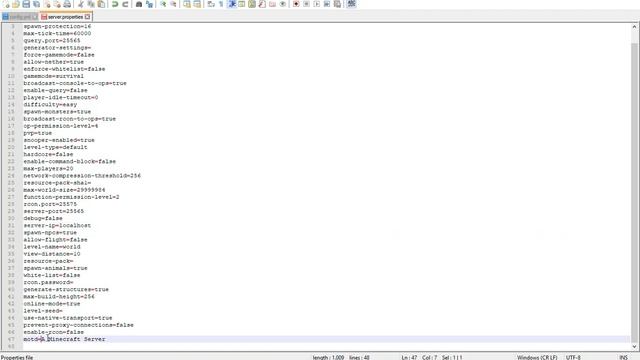
Task: Click the last icon on the toolbar
Action: pos(351,4)
